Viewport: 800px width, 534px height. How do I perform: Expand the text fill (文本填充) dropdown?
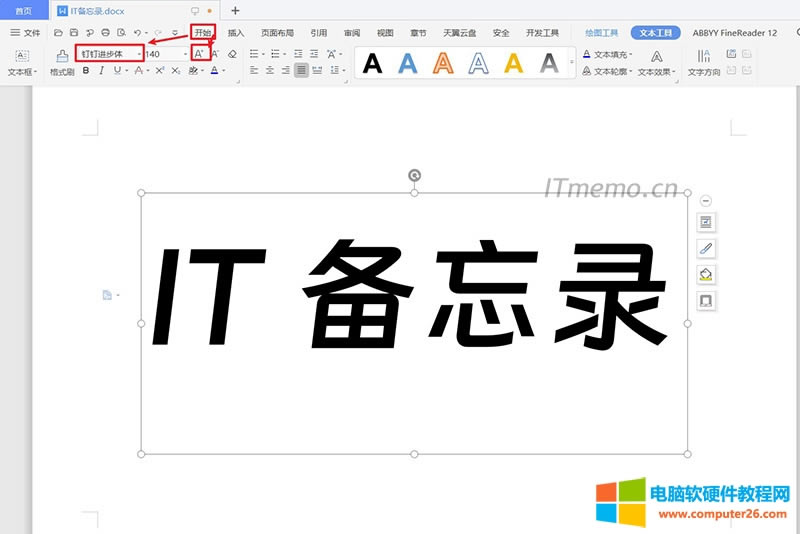[630, 54]
